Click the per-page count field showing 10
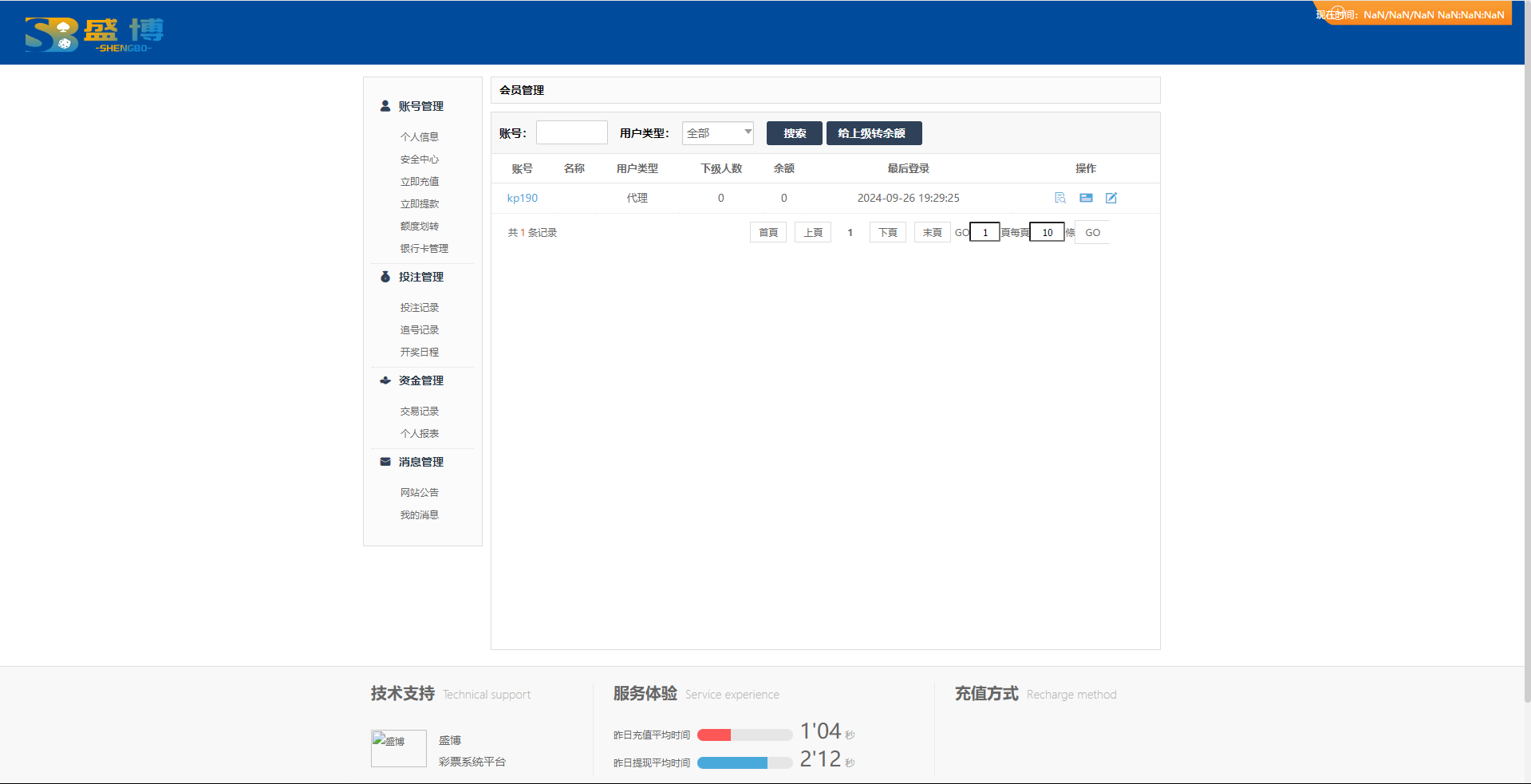Screen dimensions: 1531x784 (1047, 232)
